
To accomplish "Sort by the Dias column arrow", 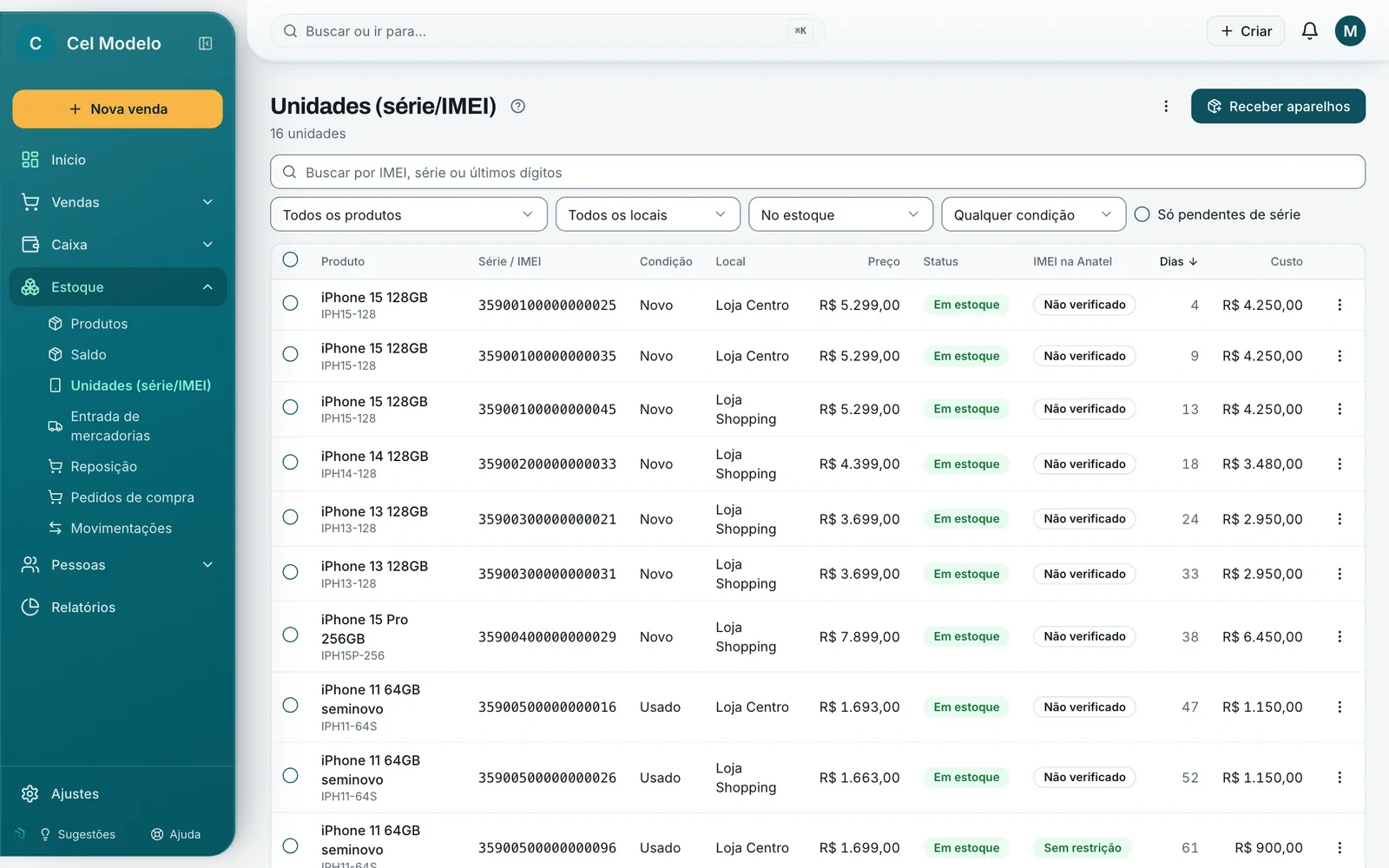I will click(1193, 261).
